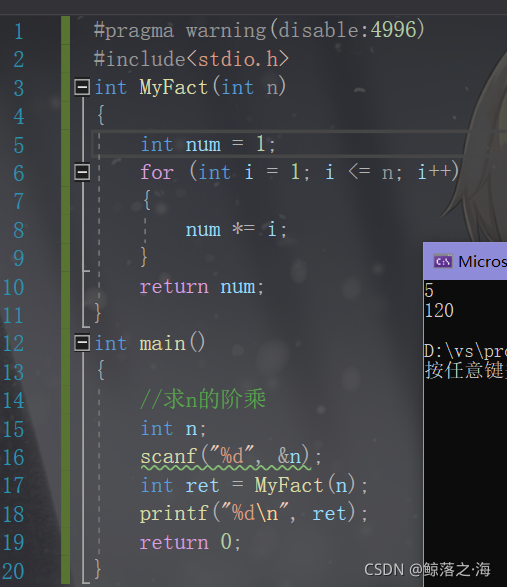Click the 'main' function name
Viewport: 507px width, 587px height.
point(162,343)
